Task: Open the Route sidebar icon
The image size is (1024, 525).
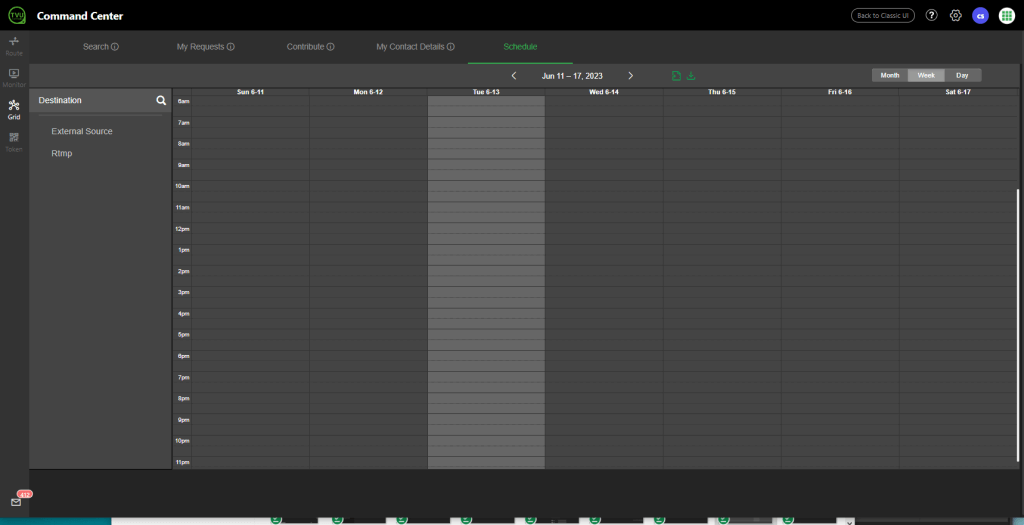Action: (14, 45)
